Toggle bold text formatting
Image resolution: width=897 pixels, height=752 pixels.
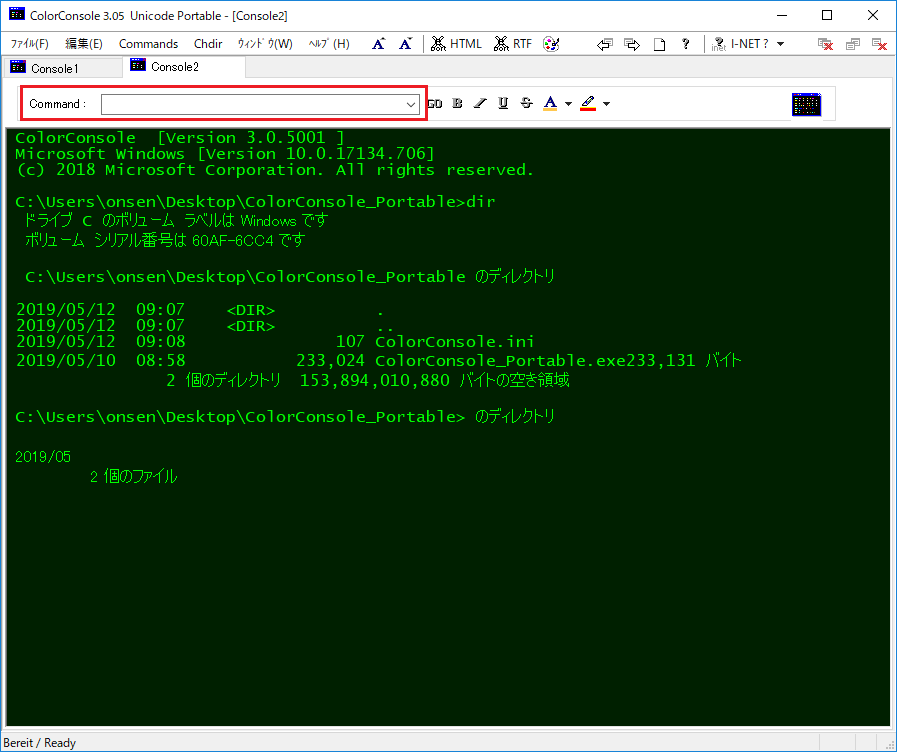coord(457,104)
